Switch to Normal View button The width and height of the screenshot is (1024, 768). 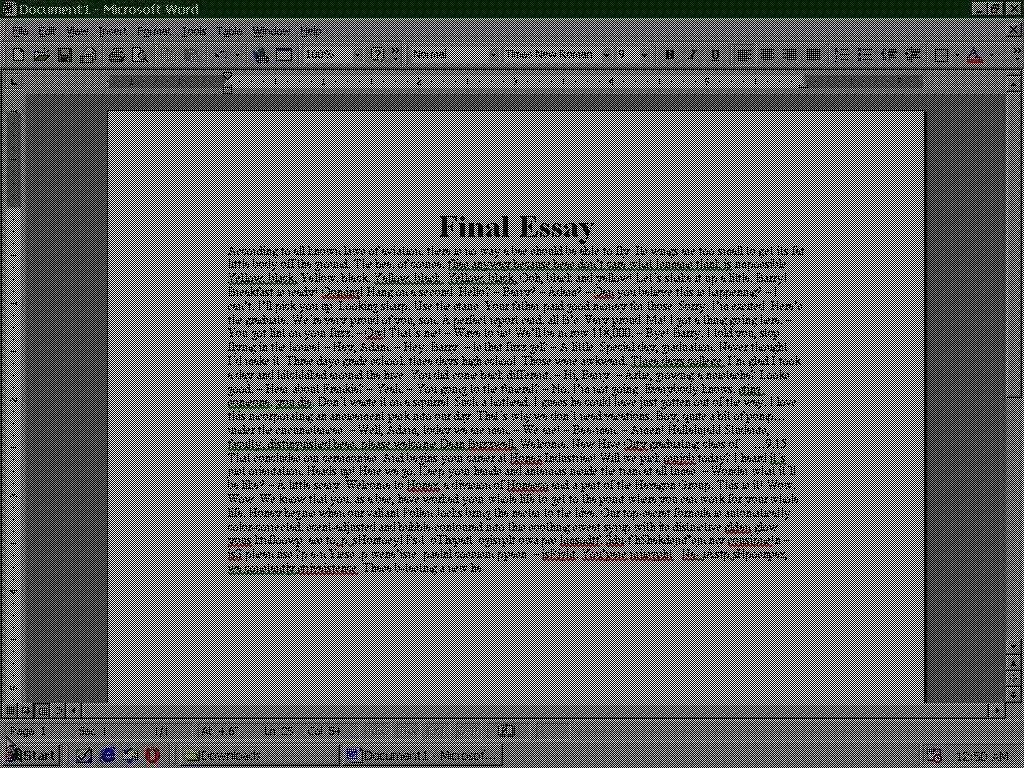(x=10, y=709)
